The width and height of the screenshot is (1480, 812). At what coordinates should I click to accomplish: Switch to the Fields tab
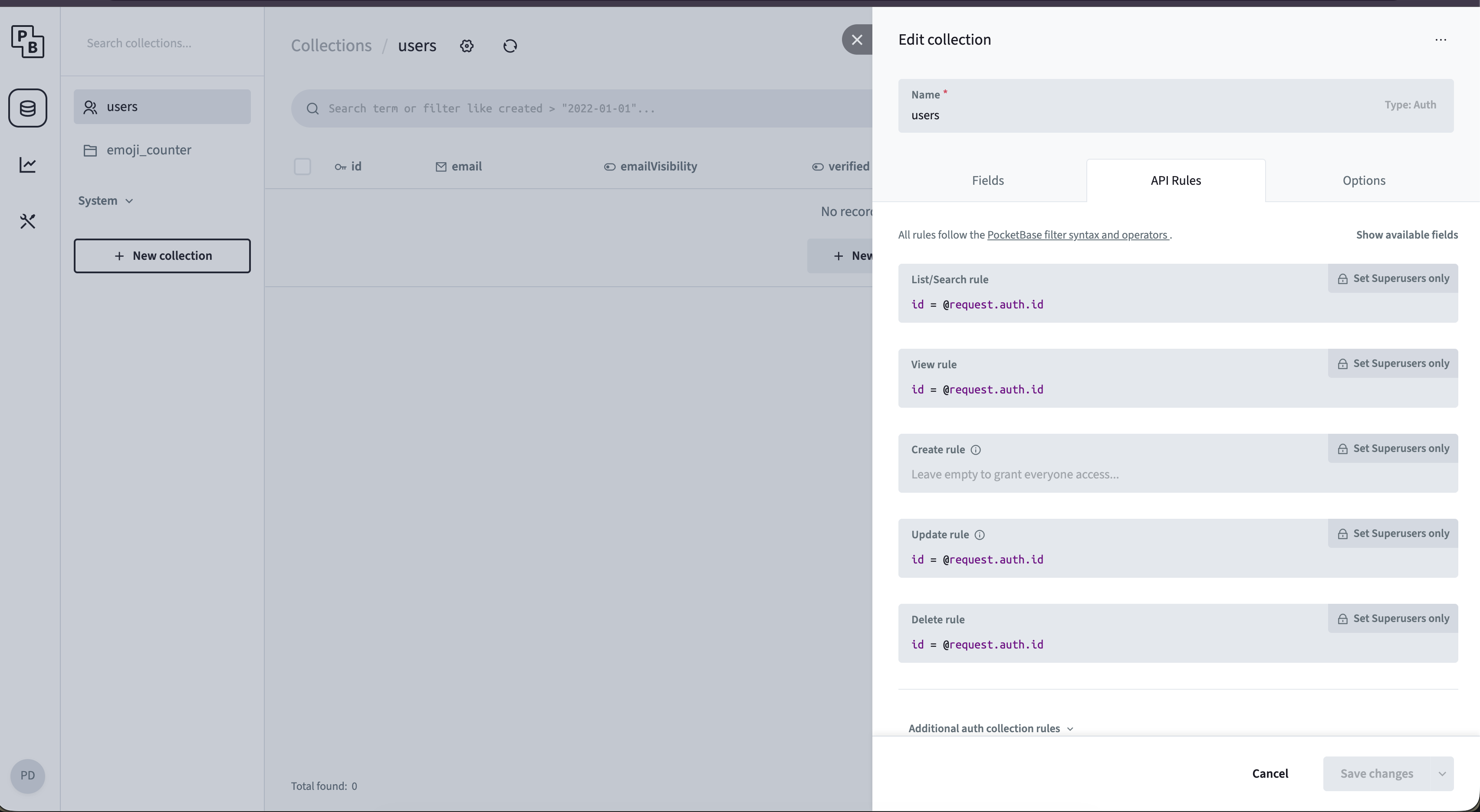point(987,180)
